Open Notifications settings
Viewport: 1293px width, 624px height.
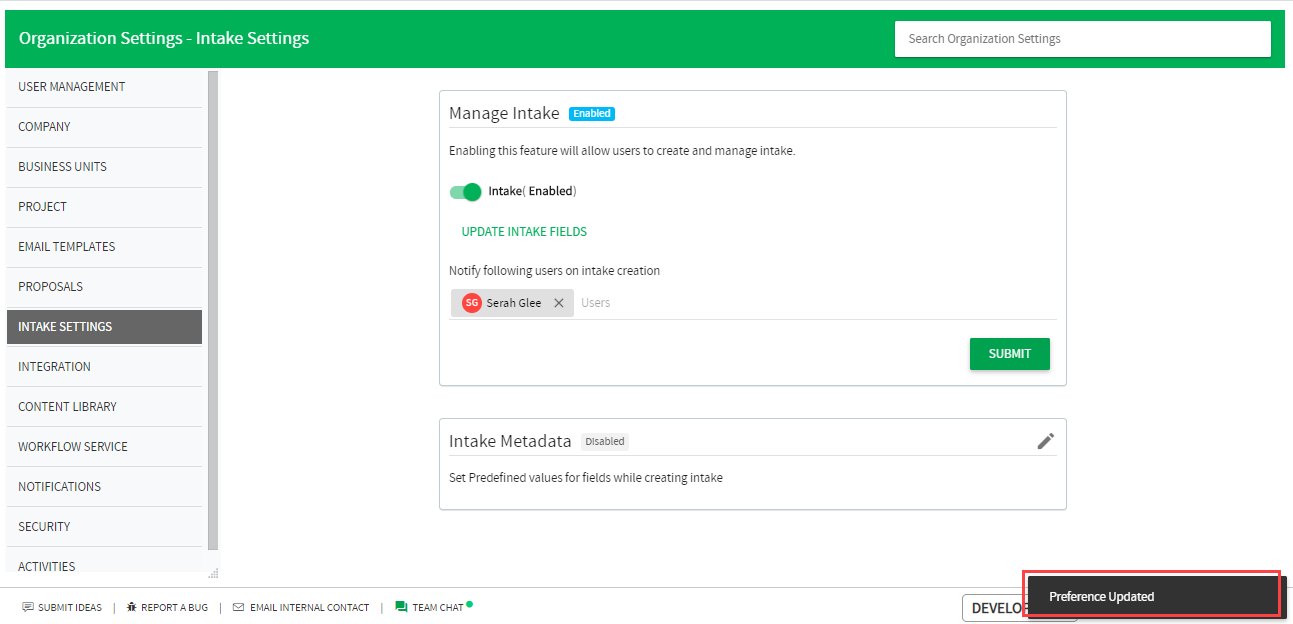(x=104, y=487)
